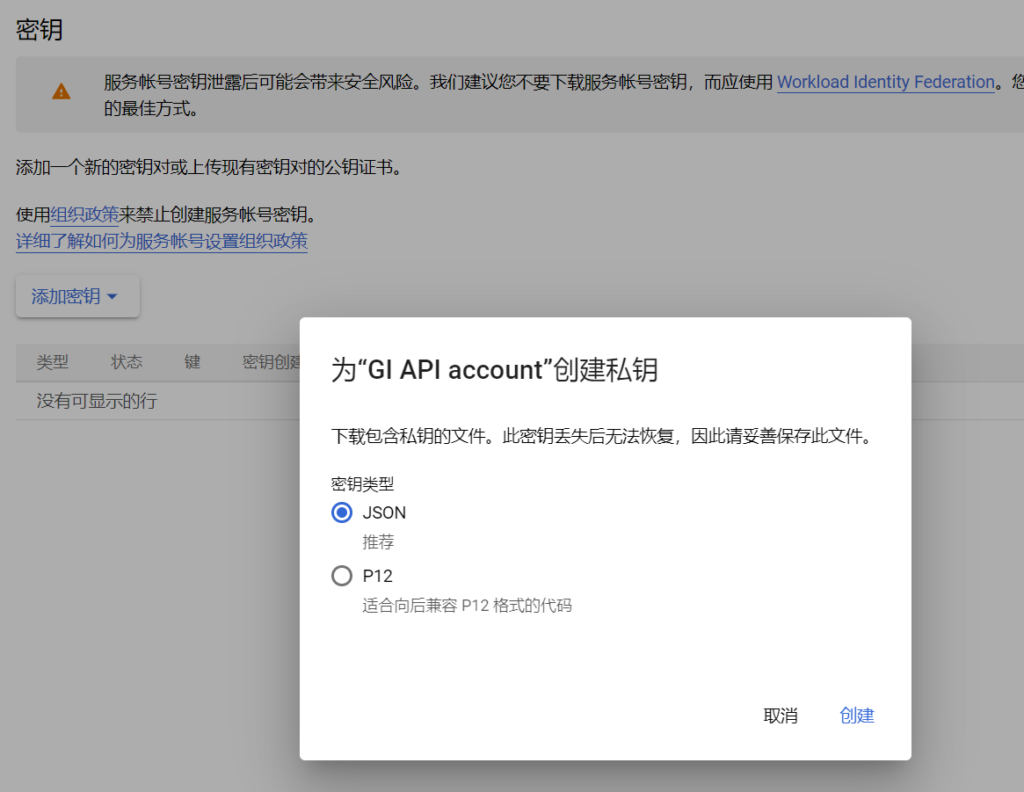Click the 类型 column header
This screenshot has width=1024, height=792.
[52, 362]
